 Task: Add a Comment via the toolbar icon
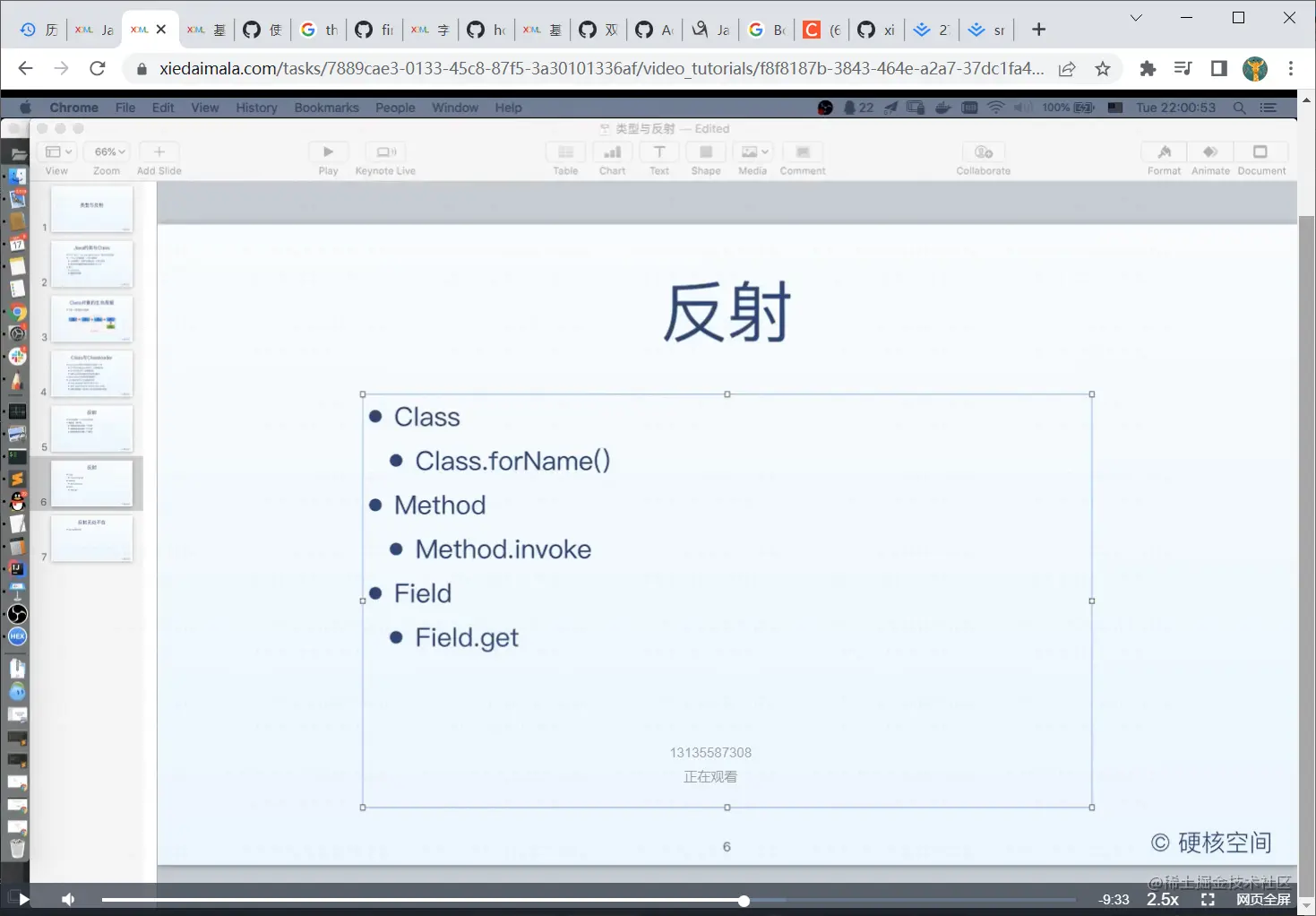(x=803, y=152)
